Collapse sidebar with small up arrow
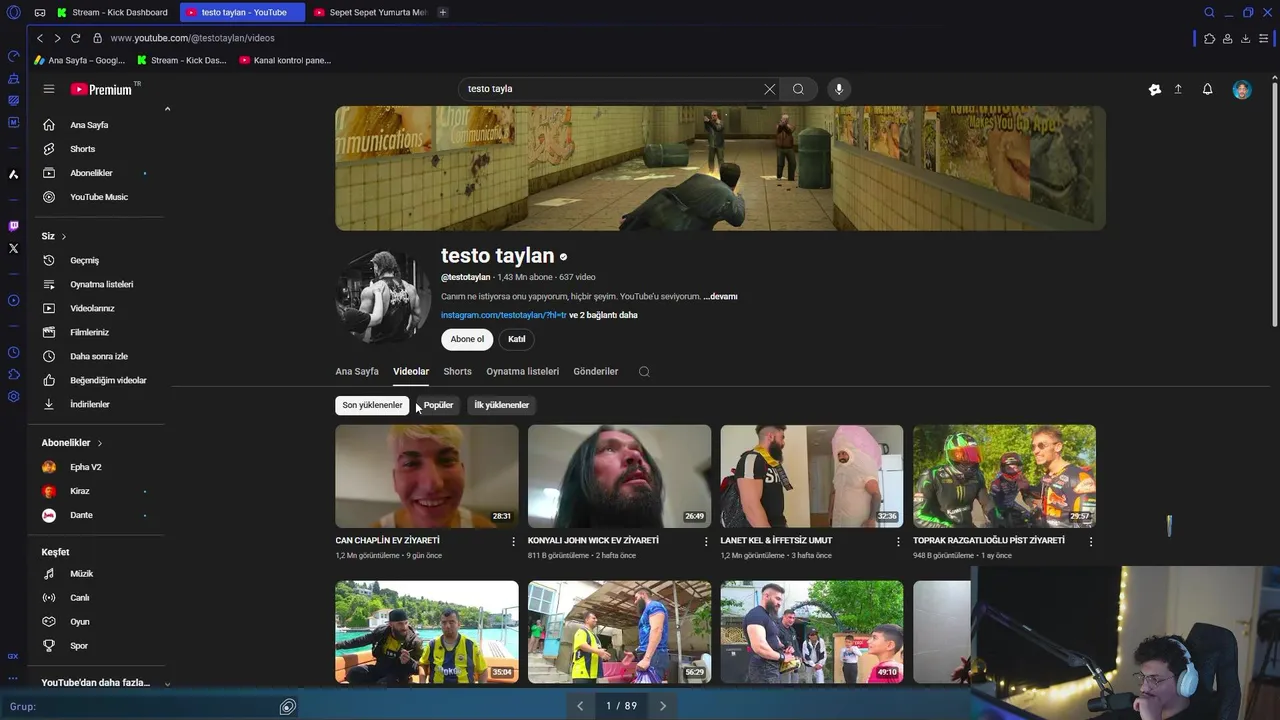 coord(167,109)
